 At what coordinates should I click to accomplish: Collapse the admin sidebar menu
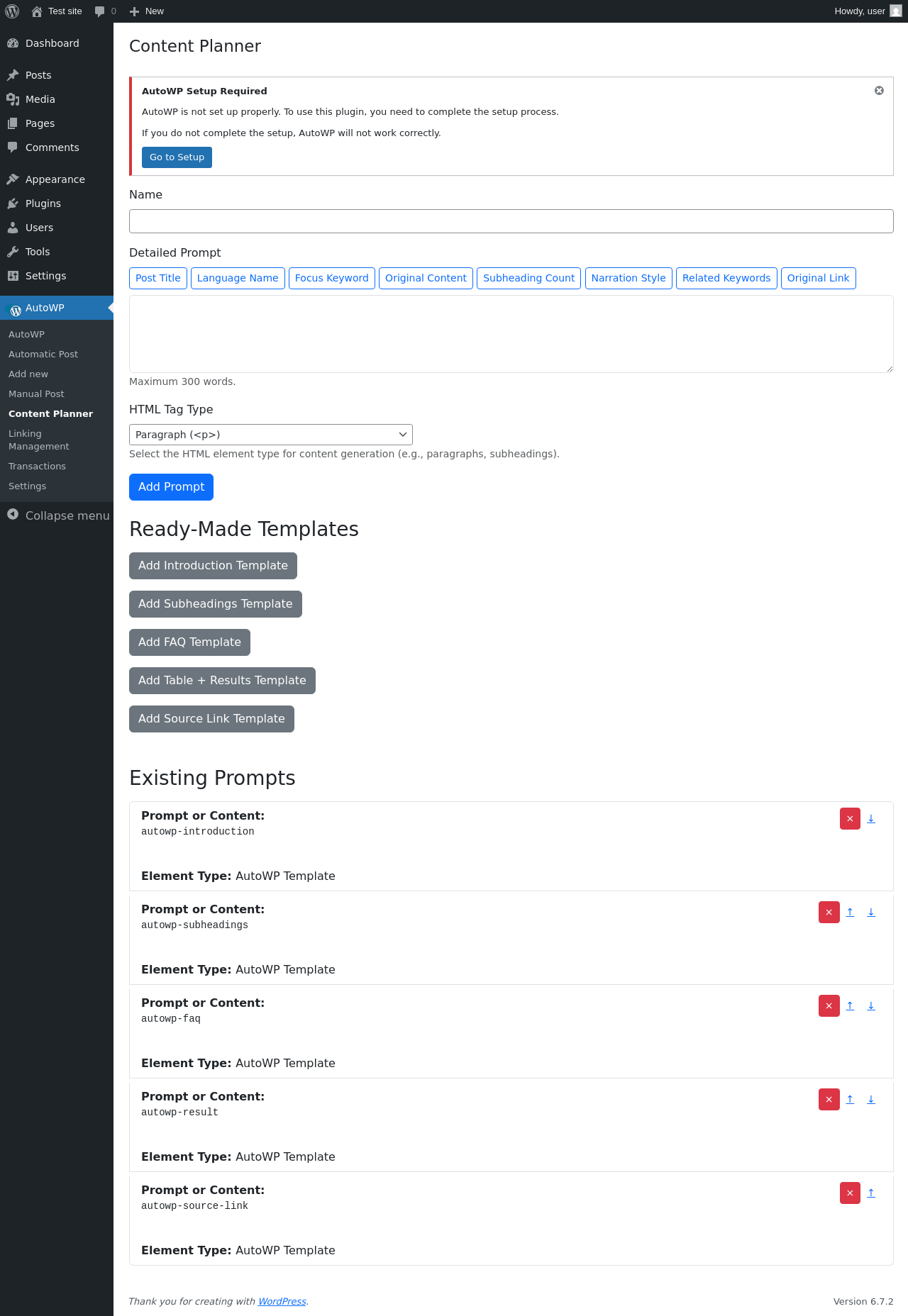point(57,515)
